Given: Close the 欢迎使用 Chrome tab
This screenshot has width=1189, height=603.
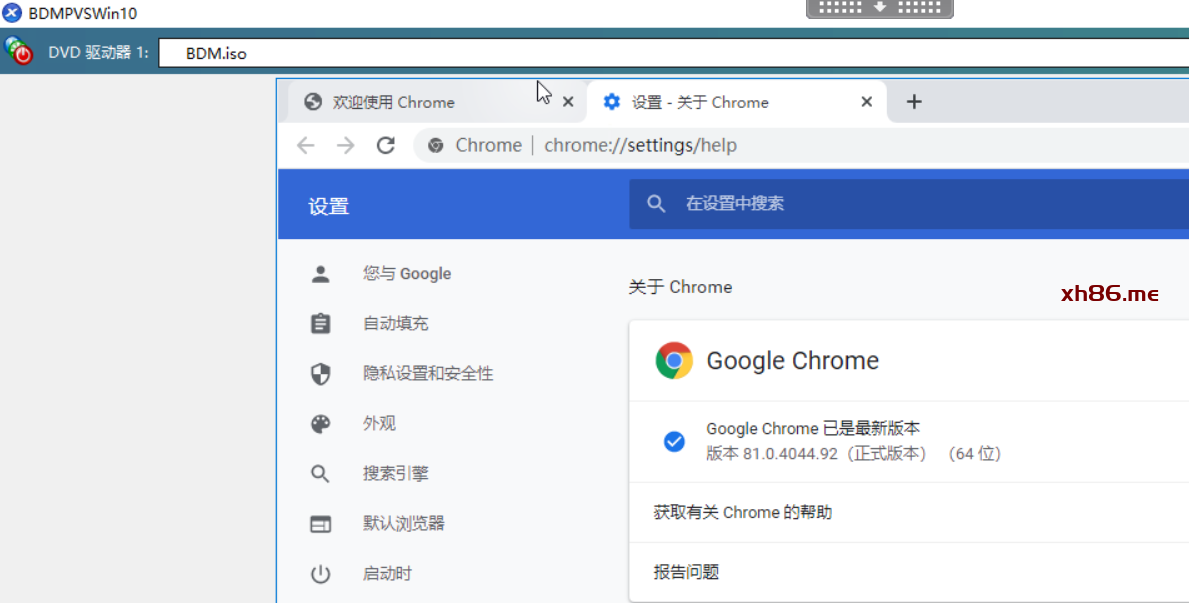Looking at the screenshot, I should tap(568, 102).
